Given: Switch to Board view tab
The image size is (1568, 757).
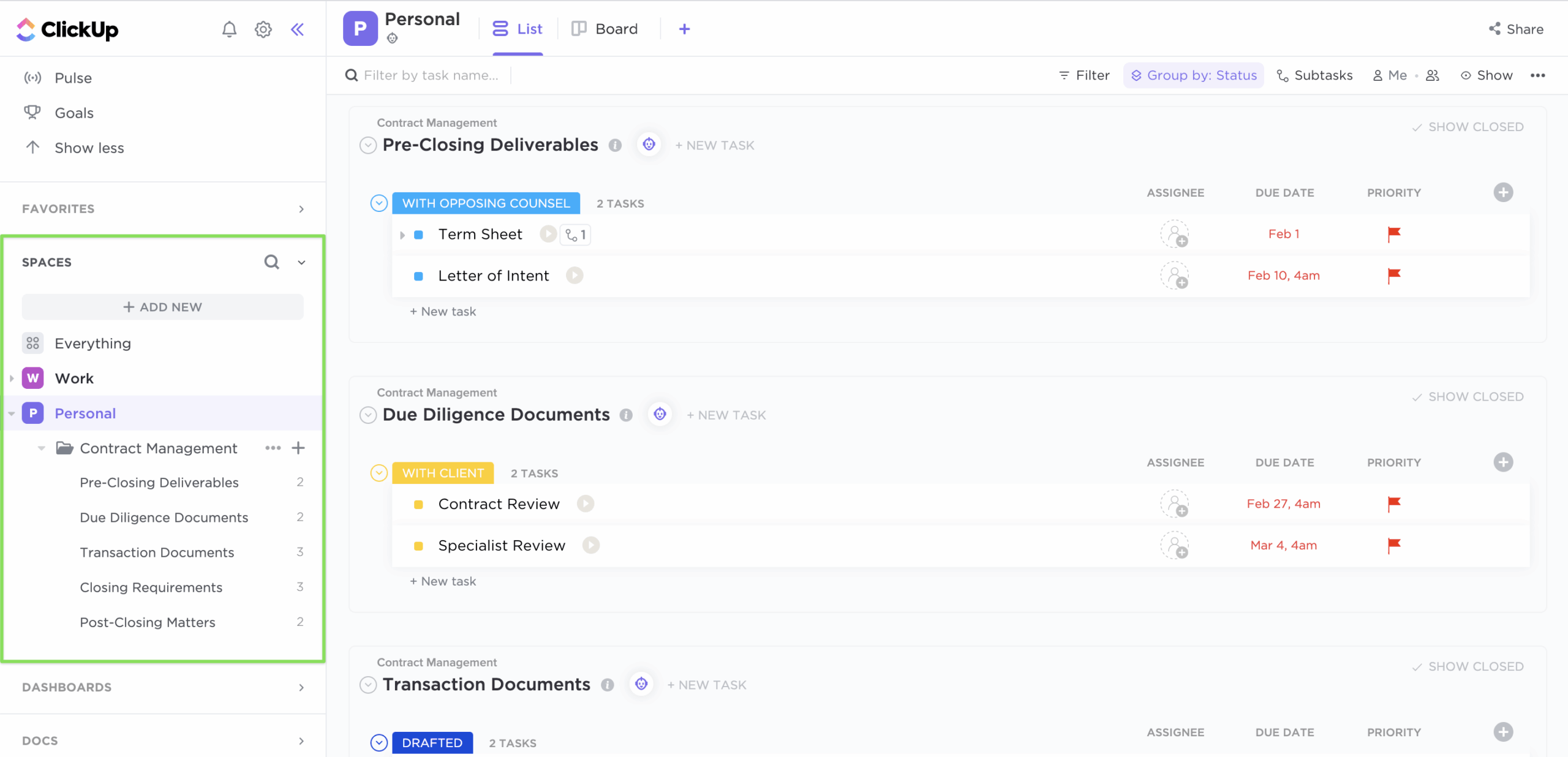Looking at the screenshot, I should 605,29.
